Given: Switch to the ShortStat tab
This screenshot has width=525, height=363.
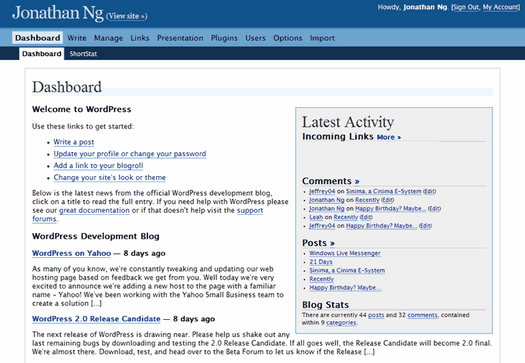Looking at the screenshot, I should point(83,54).
